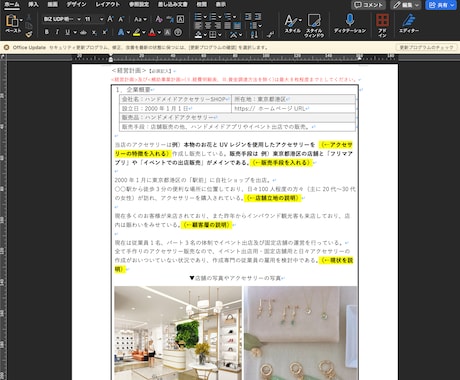This screenshot has width=460, height=380.
Task: Switch to the Home (ホーム) tab
Action: click(x=12, y=4)
